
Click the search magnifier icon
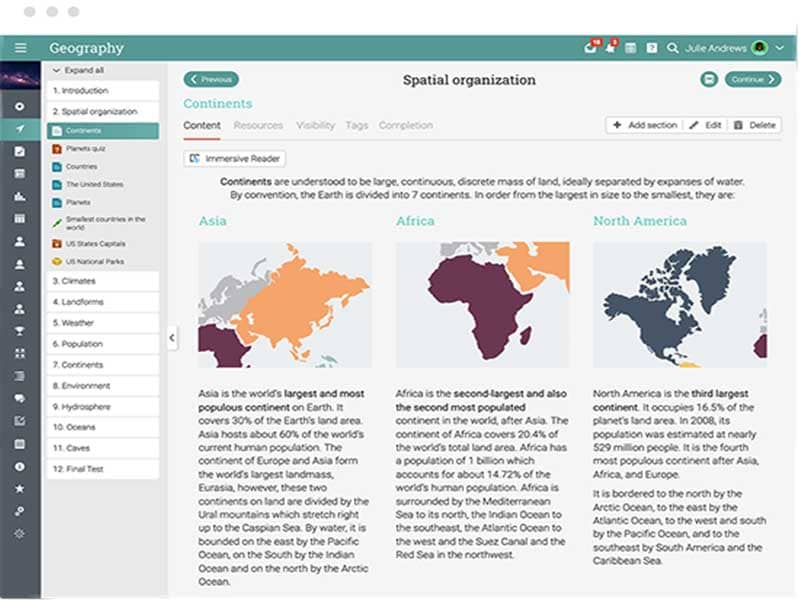[673, 48]
